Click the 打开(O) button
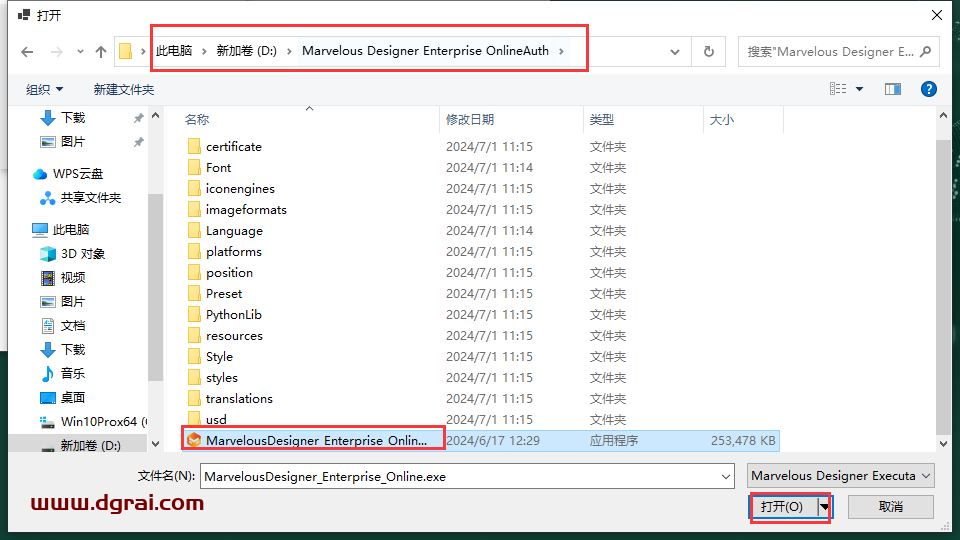Viewport: 960px width, 540px height. click(783, 507)
